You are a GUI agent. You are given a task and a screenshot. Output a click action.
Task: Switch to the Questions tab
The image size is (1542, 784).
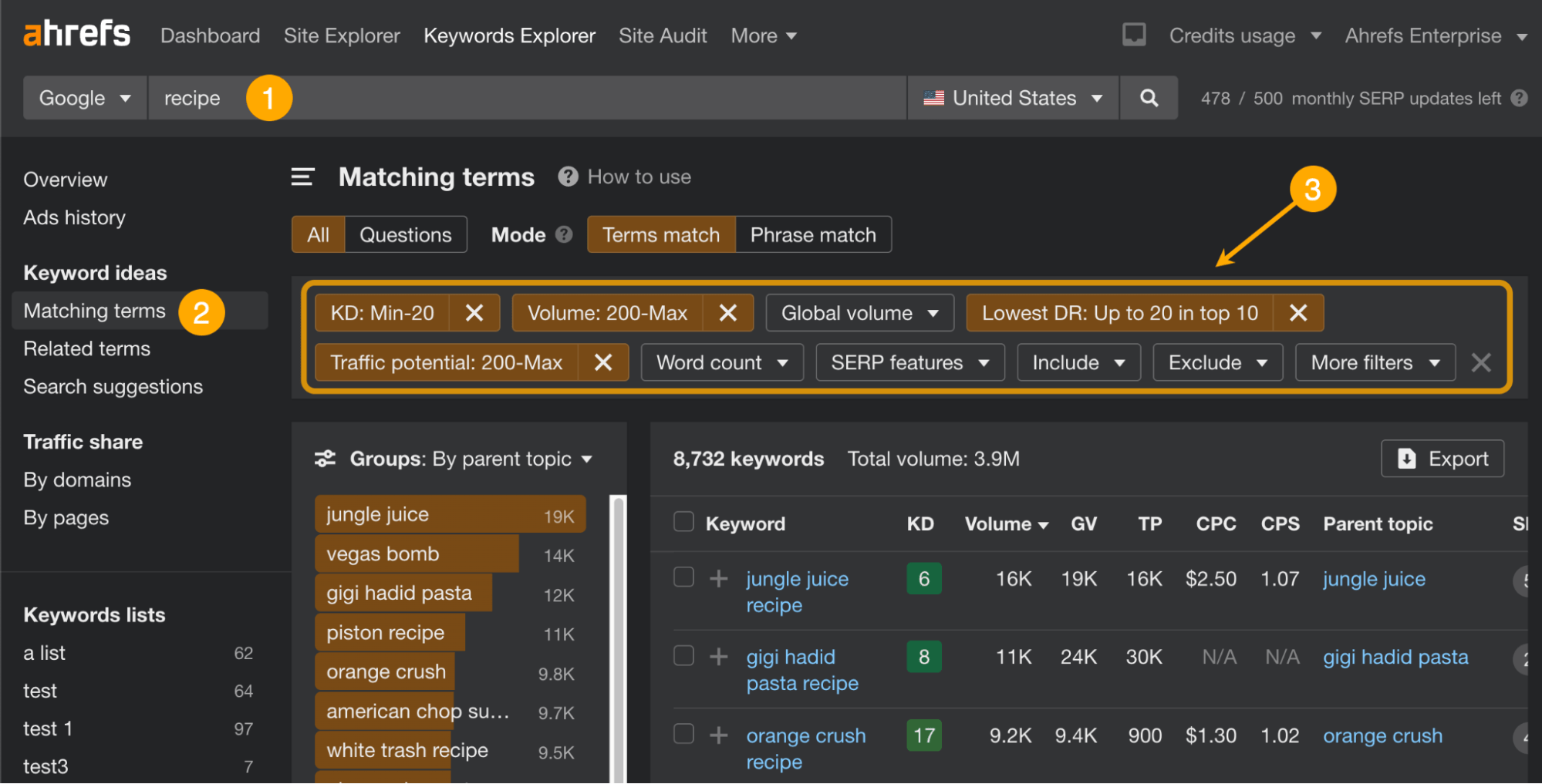click(x=405, y=234)
